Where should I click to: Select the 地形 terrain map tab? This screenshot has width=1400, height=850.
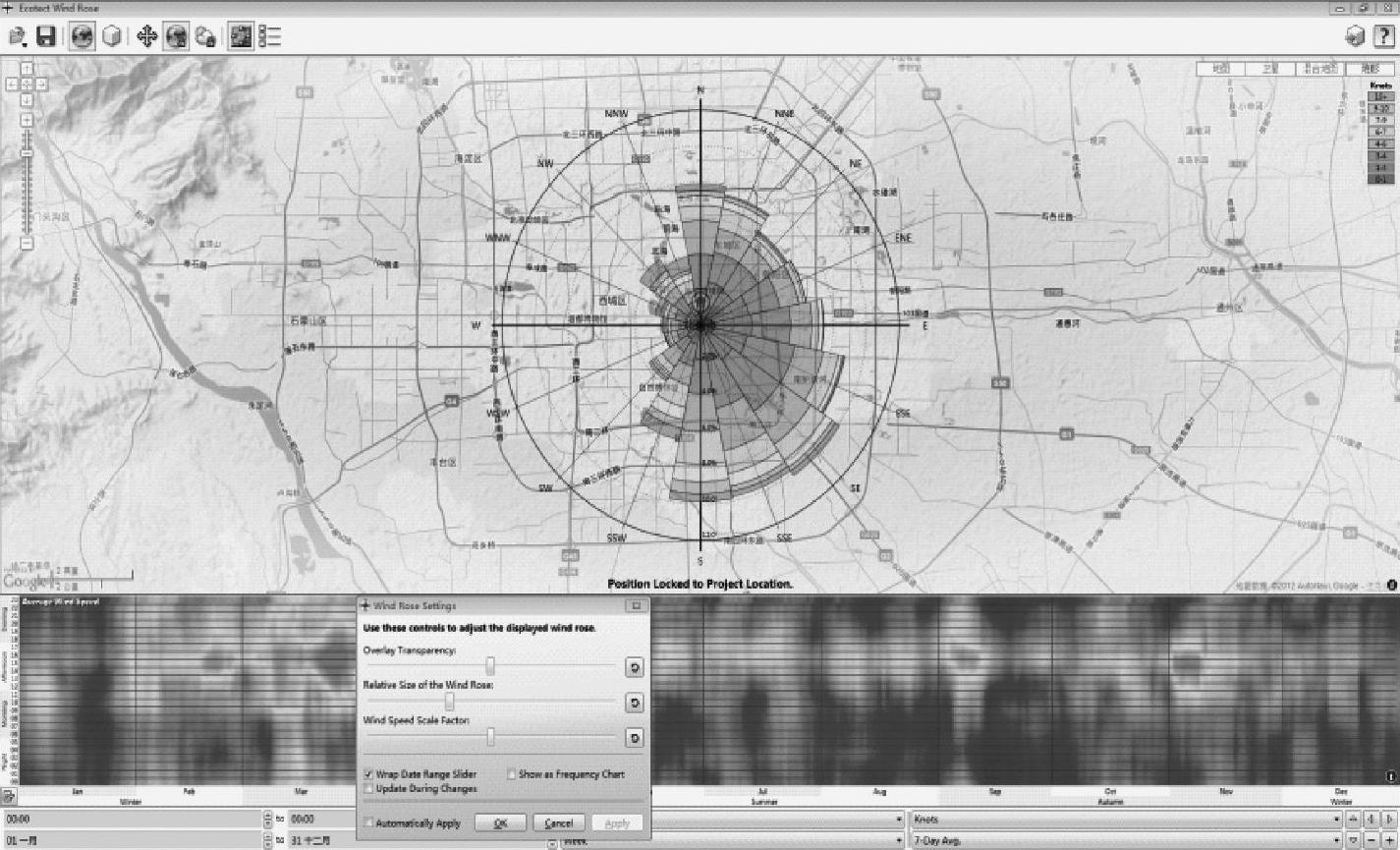[x=1370, y=69]
